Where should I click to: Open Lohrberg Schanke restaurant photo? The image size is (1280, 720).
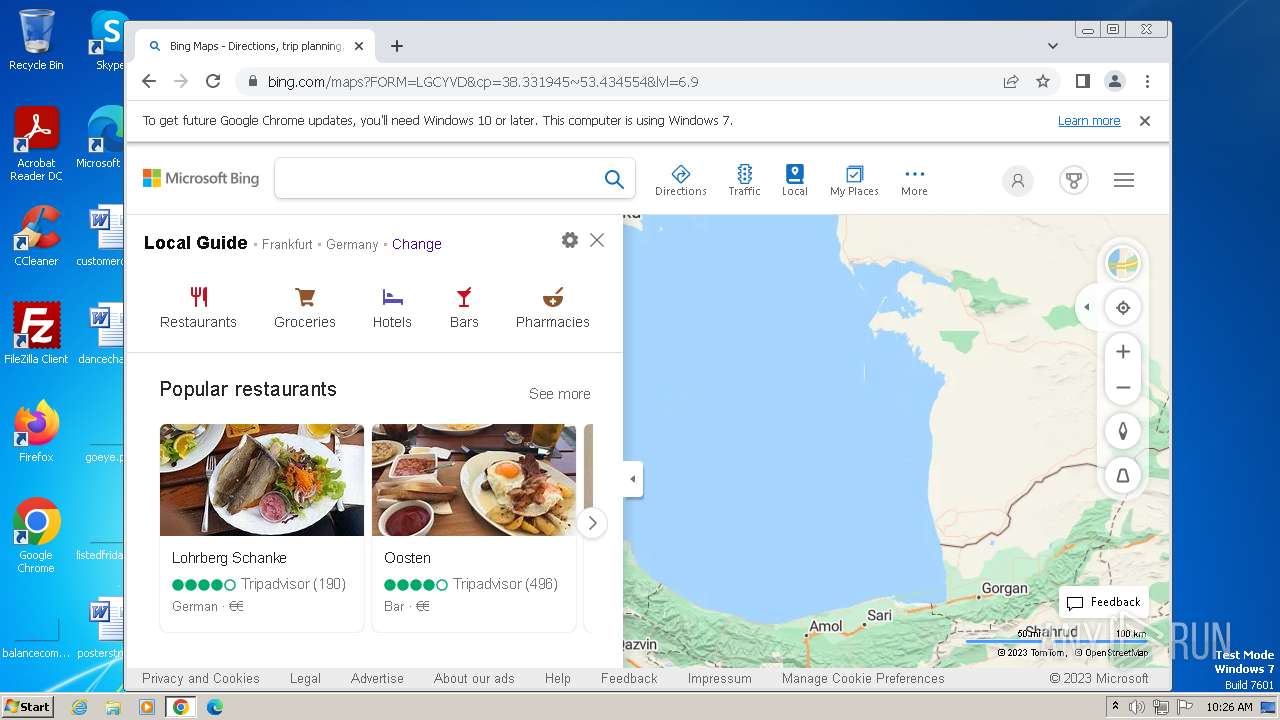coord(262,480)
